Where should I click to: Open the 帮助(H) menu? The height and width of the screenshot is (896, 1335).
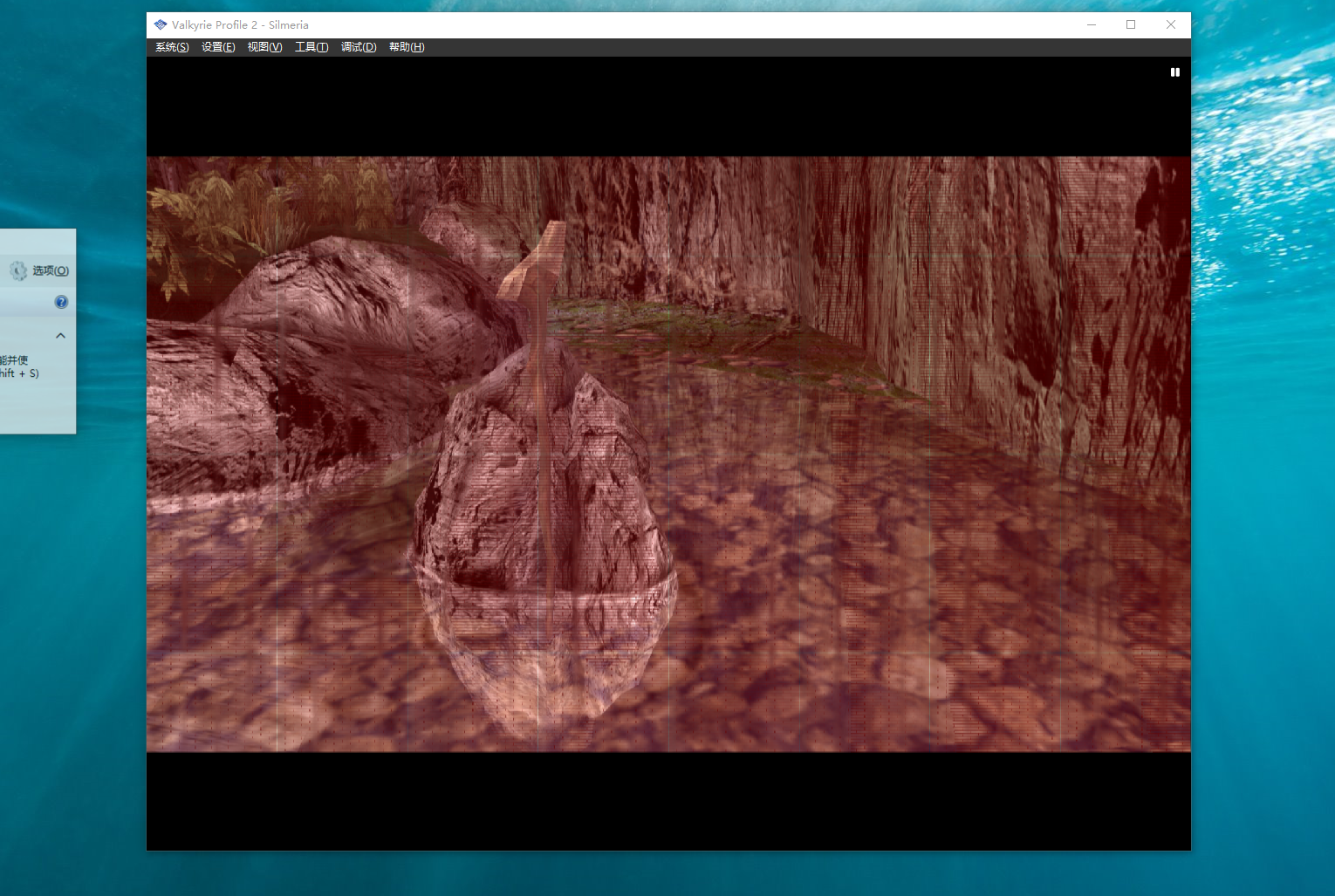point(407,47)
